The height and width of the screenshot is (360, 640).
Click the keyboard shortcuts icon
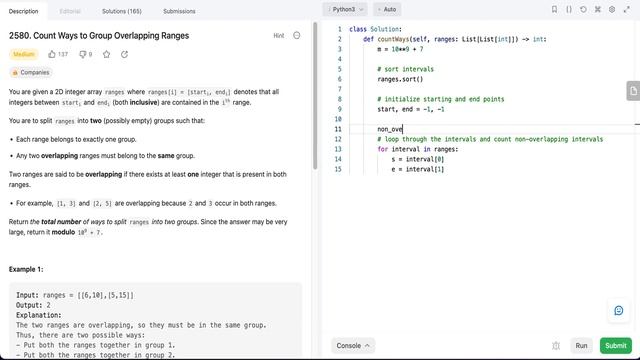click(598, 9)
